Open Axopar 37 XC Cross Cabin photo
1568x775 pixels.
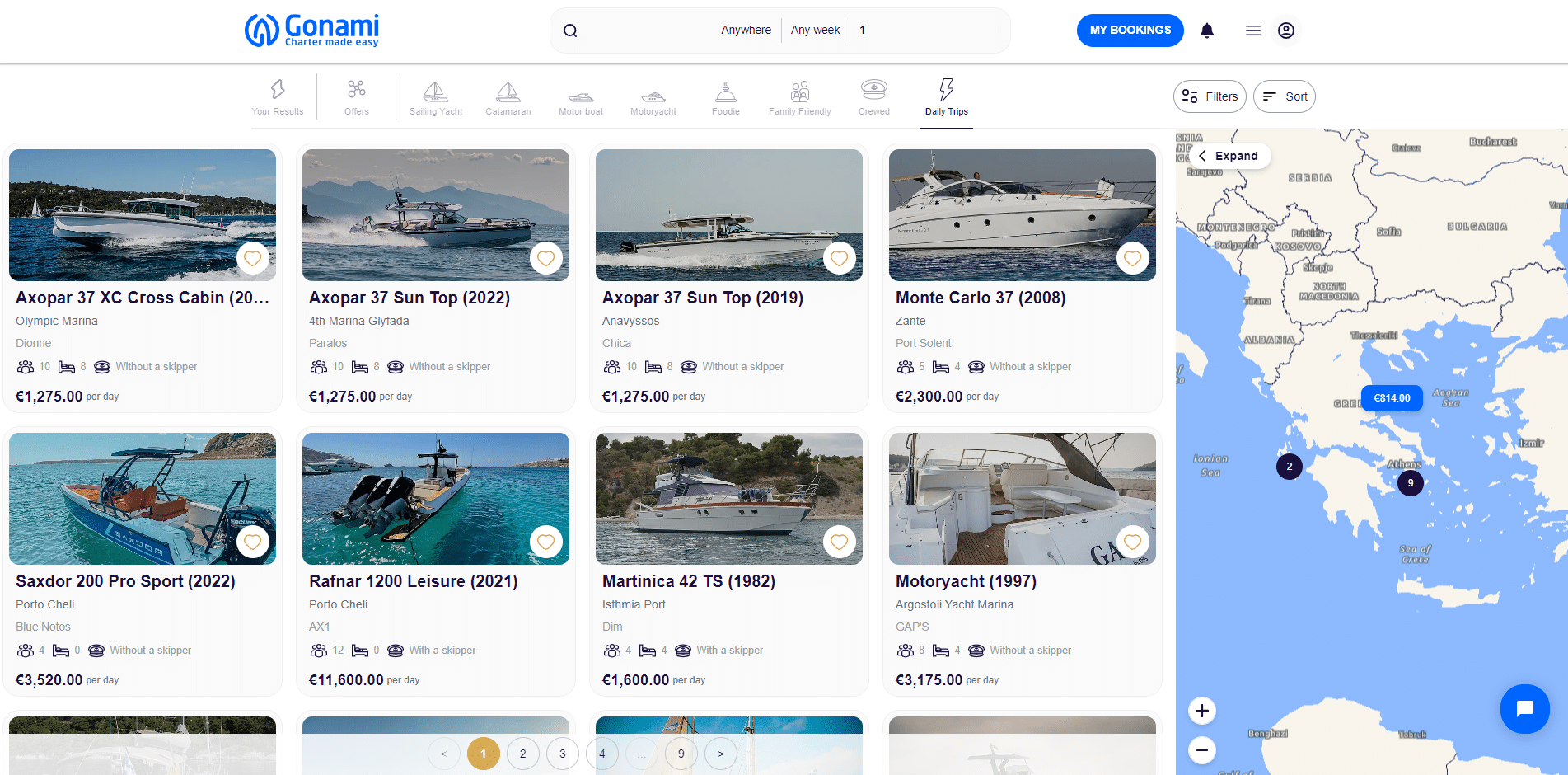pos(143,215)
